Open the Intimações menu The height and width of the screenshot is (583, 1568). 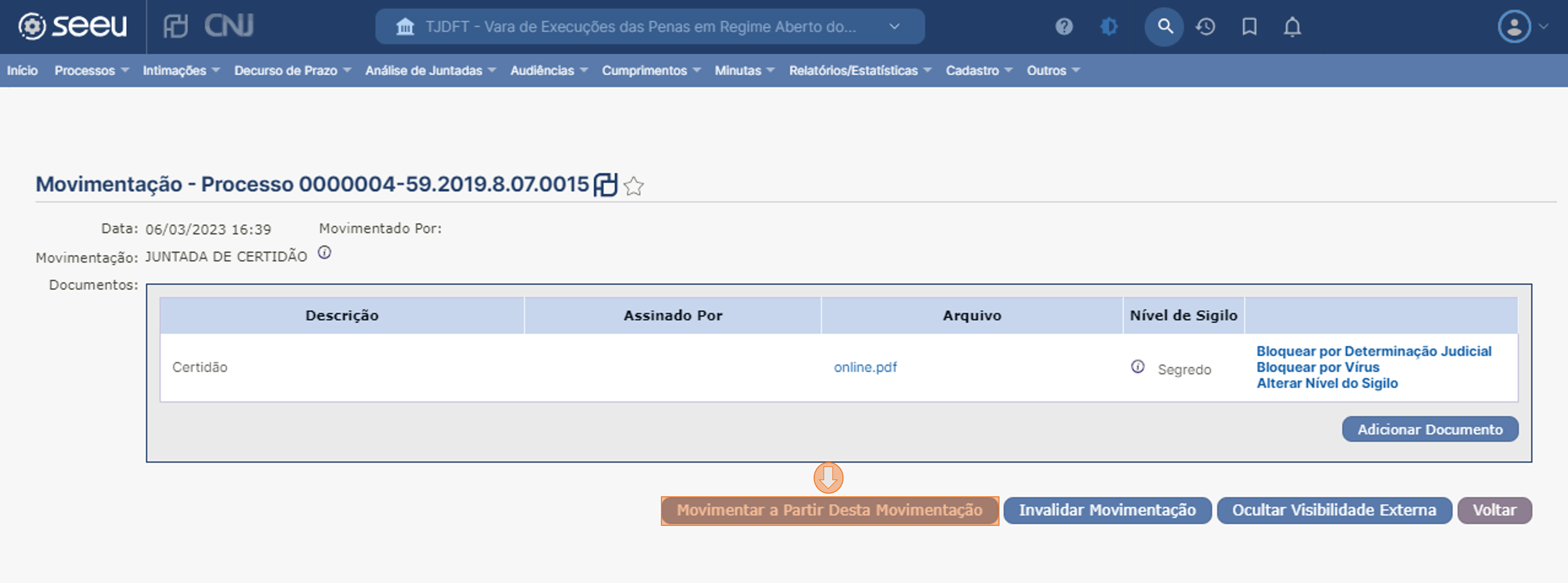point(181,70)
